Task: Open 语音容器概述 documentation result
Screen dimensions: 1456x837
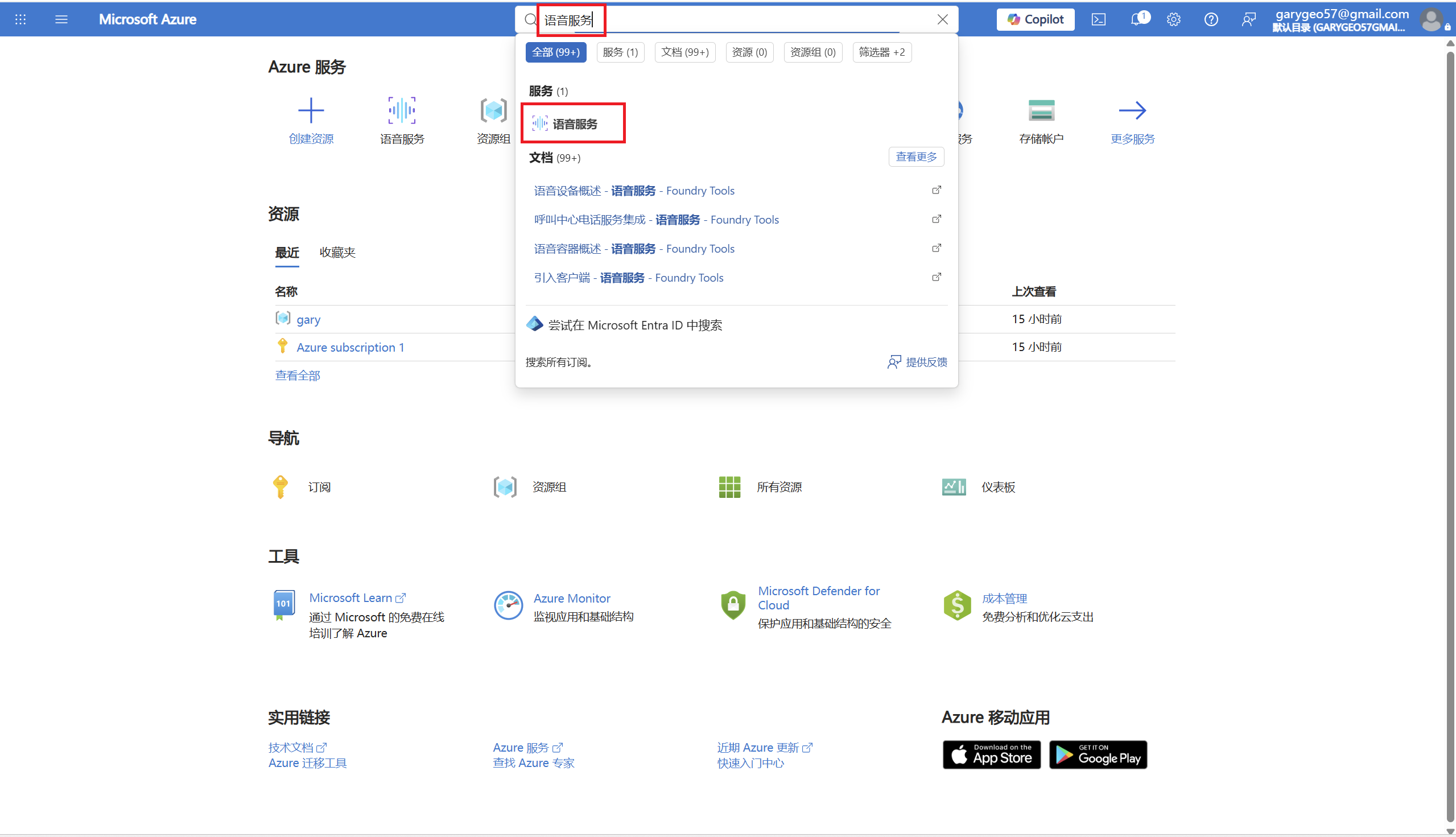Action: click(634, 249)
